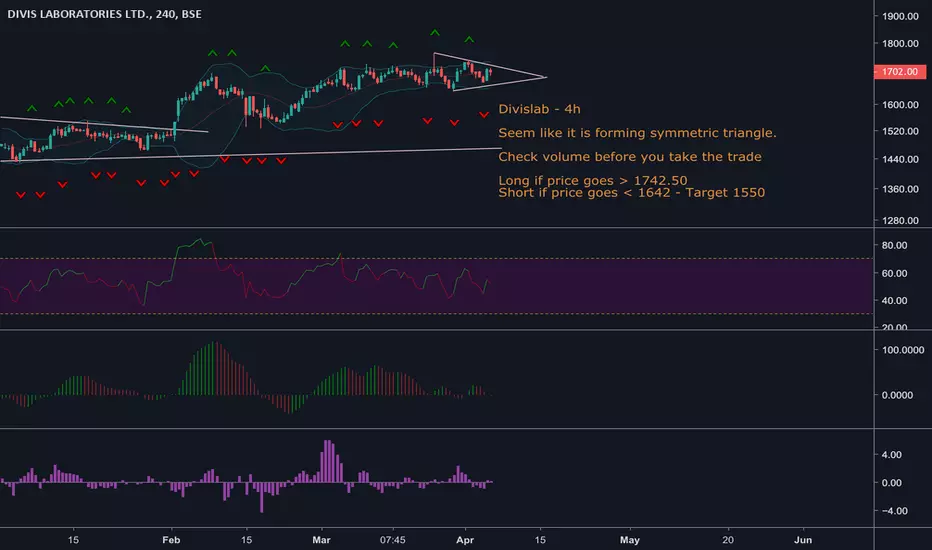Click the 40.00 RSI axis label
The width and height of the screenshot is (932, 550).
[x=894, y=301]
